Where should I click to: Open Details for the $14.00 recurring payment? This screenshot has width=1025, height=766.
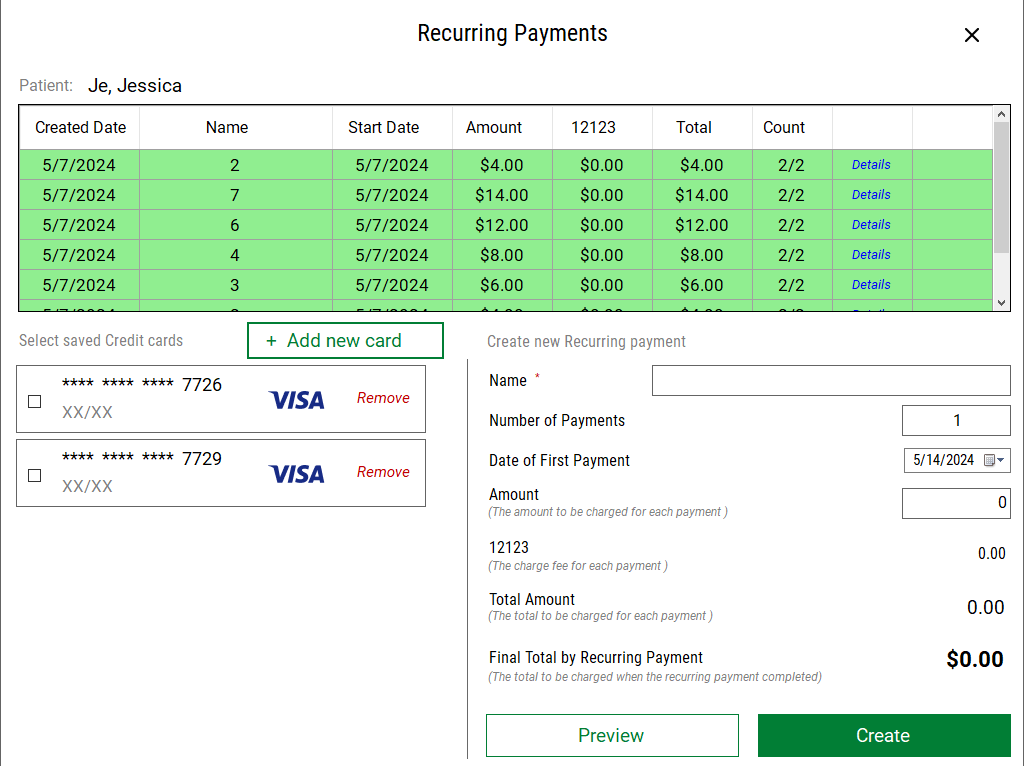point(871,194)
